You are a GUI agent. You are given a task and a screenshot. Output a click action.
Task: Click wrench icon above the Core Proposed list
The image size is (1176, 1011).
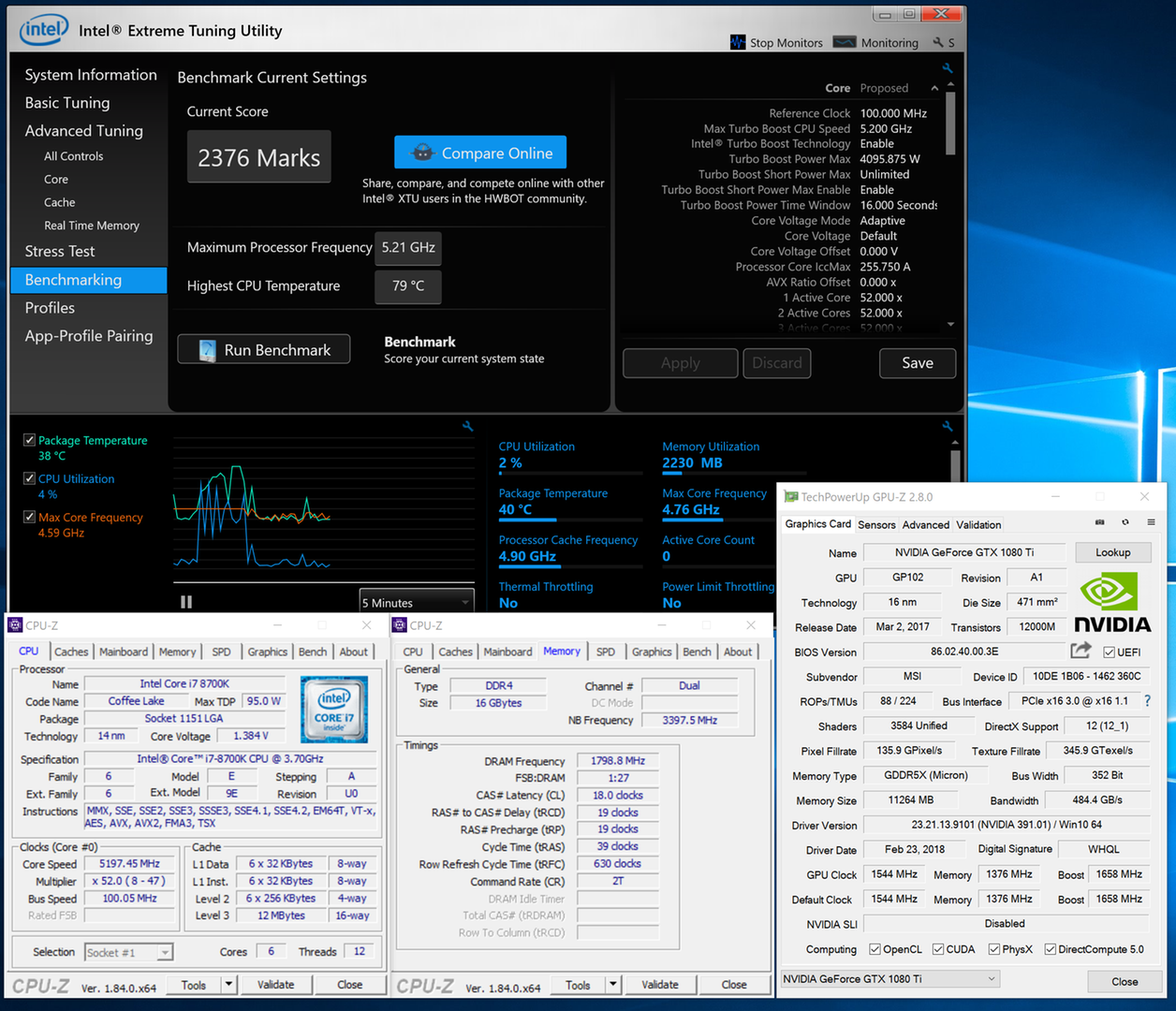(x=948, y=68)
